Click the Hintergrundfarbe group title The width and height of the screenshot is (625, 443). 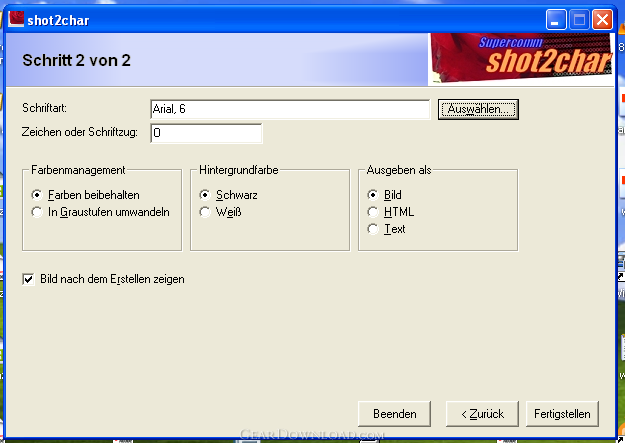[239, 170]
